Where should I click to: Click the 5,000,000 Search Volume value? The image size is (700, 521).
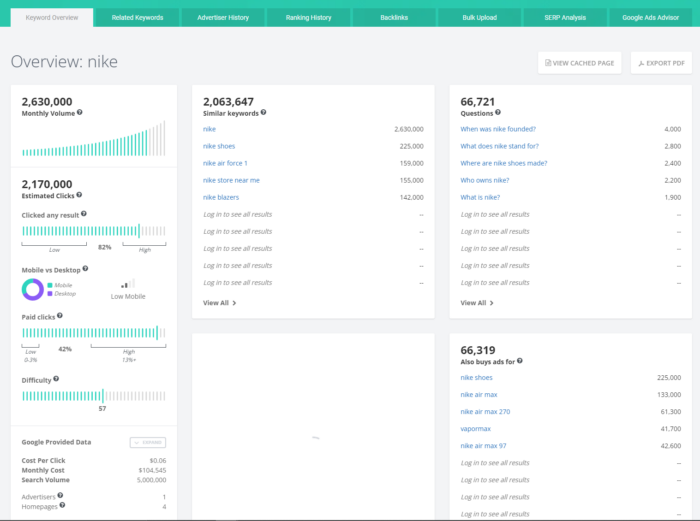click(151, 480)
